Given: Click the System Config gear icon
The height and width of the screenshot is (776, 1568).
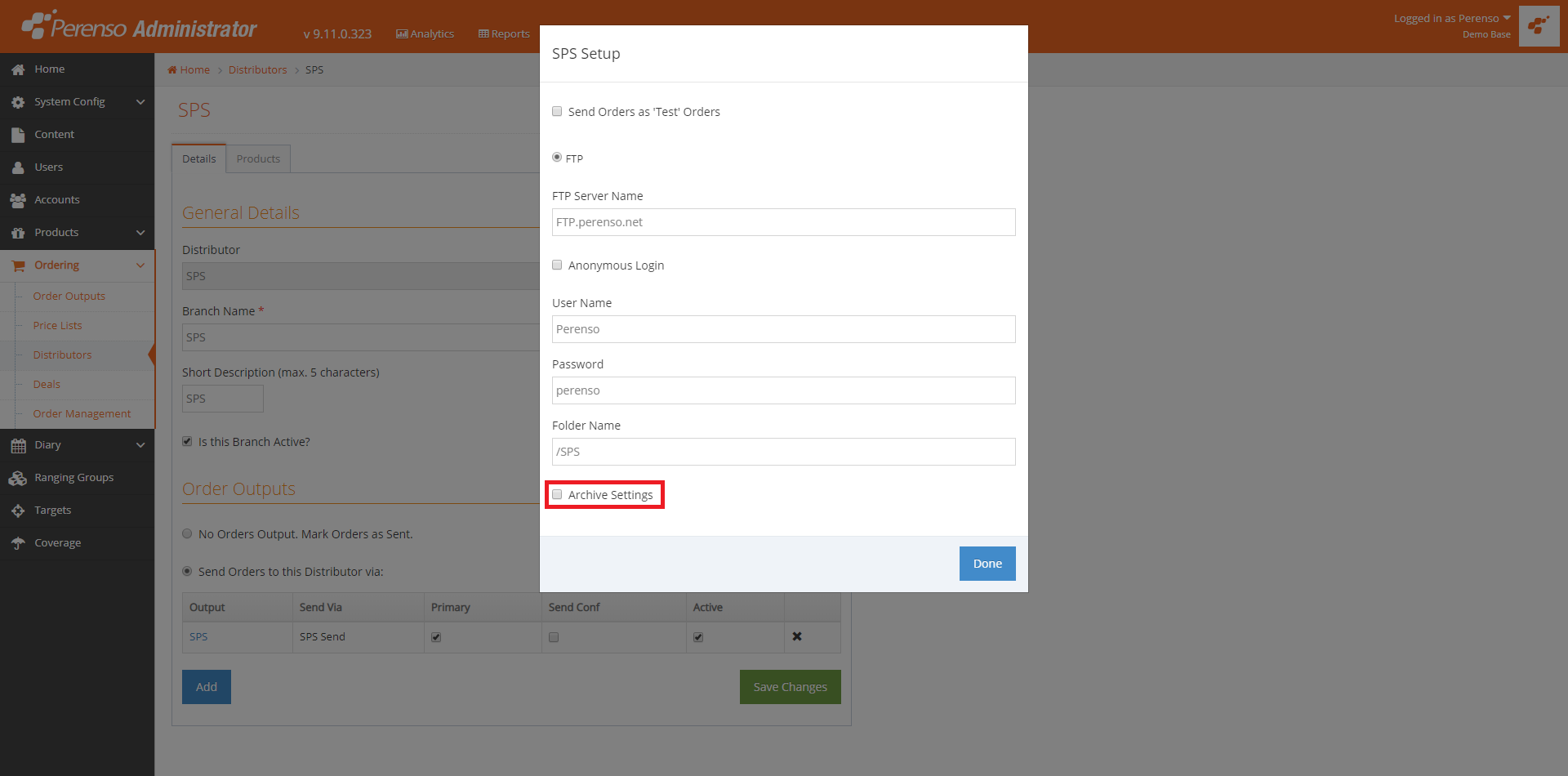Looking at the screenshot, I should 18,102.
